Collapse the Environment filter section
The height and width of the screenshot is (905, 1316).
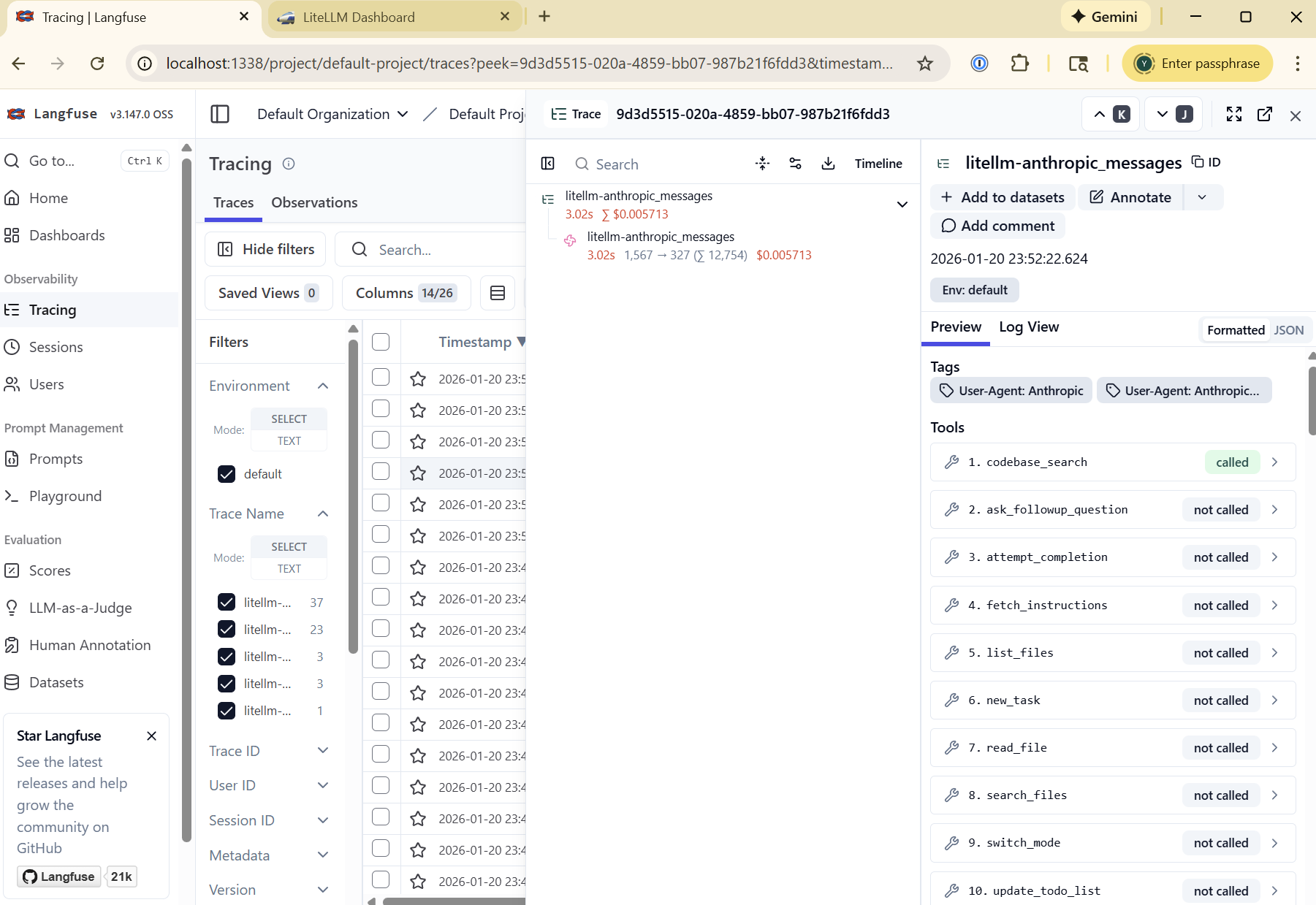323,386
